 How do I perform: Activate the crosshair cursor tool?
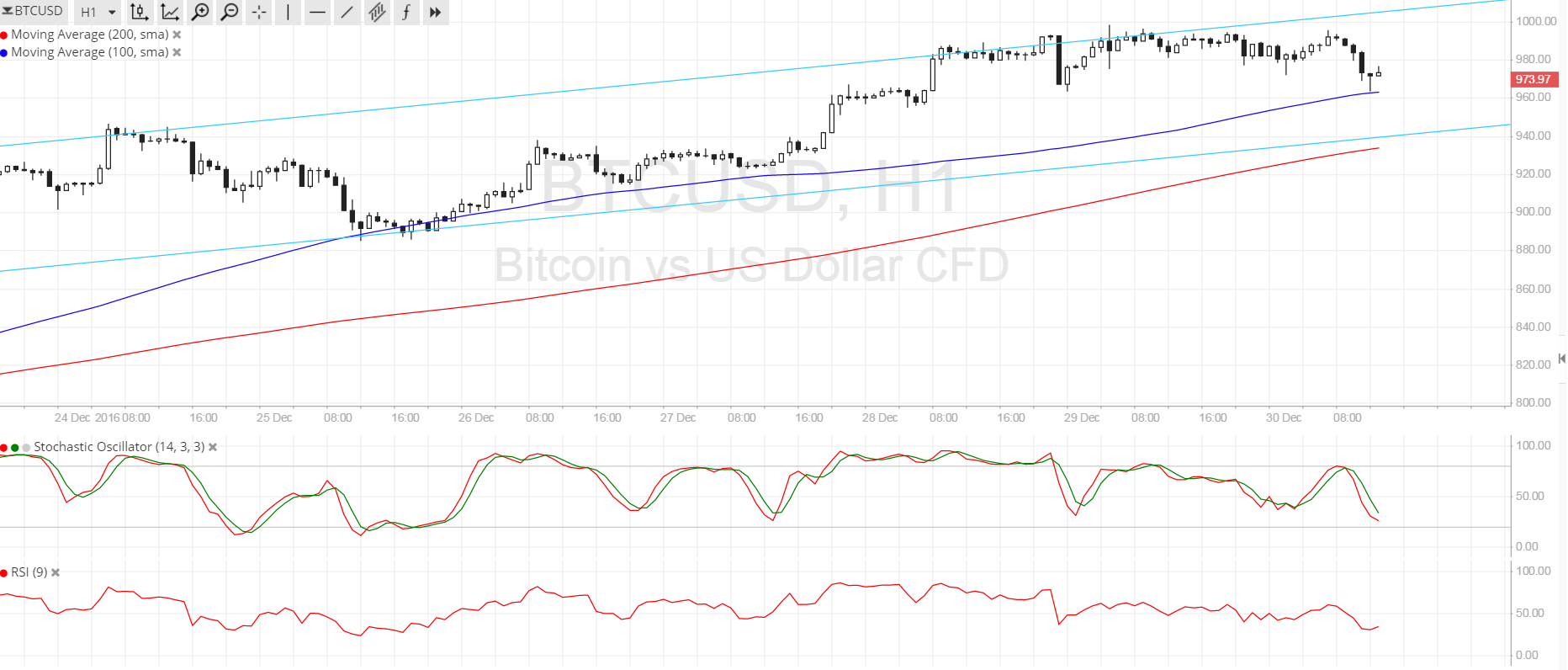[259, 12]
